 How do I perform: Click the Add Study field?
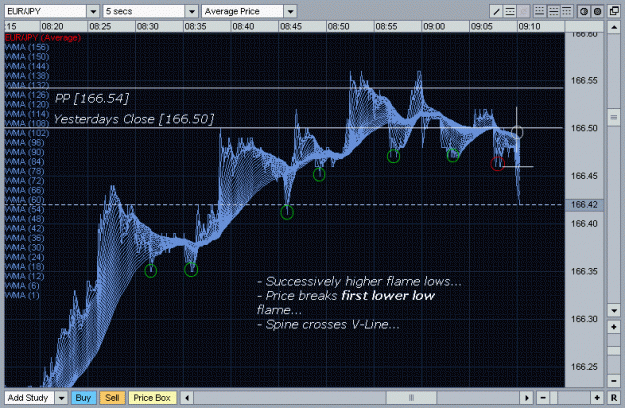29,398
